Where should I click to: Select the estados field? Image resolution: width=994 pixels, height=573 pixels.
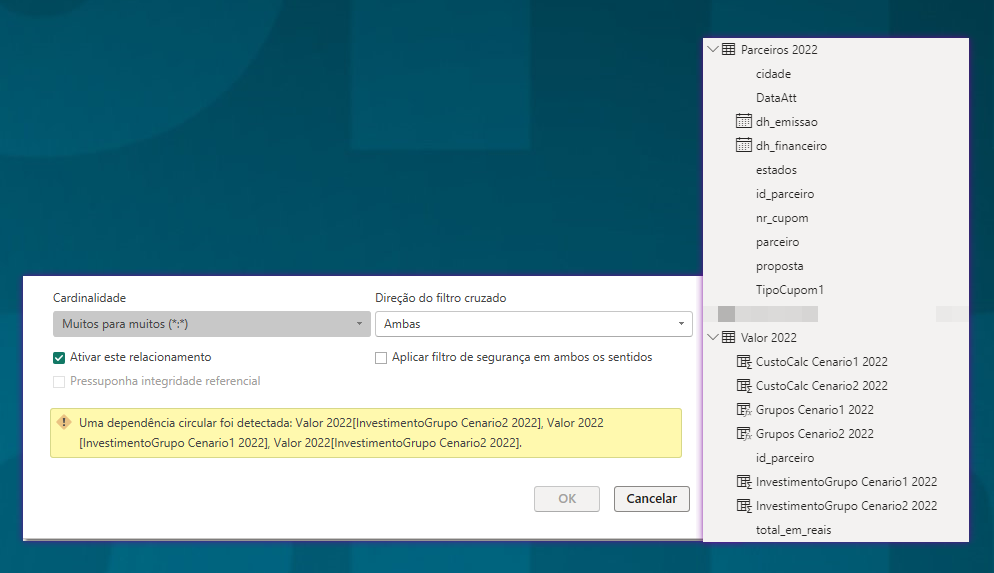(776, 170)
